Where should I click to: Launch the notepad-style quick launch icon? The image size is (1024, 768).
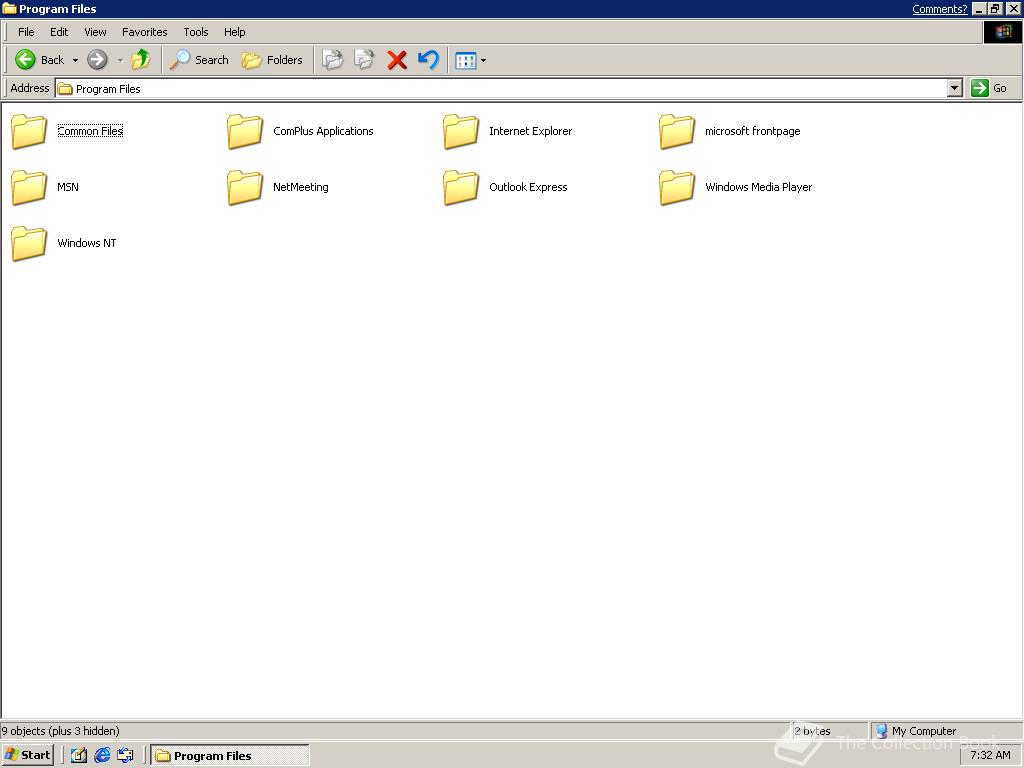pos(79,755)
